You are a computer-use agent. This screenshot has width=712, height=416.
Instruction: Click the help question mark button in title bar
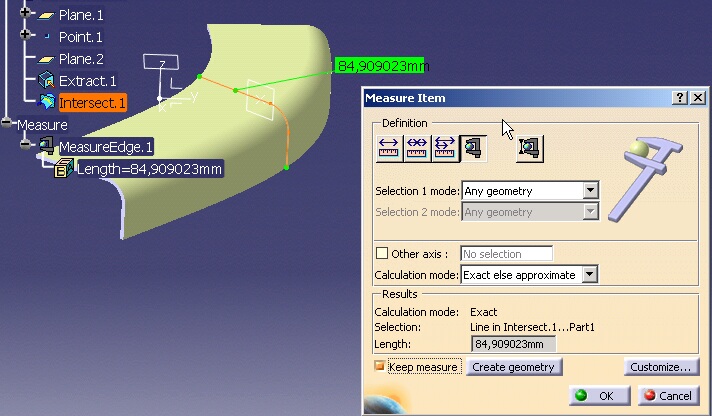click(x=680, y=98)
